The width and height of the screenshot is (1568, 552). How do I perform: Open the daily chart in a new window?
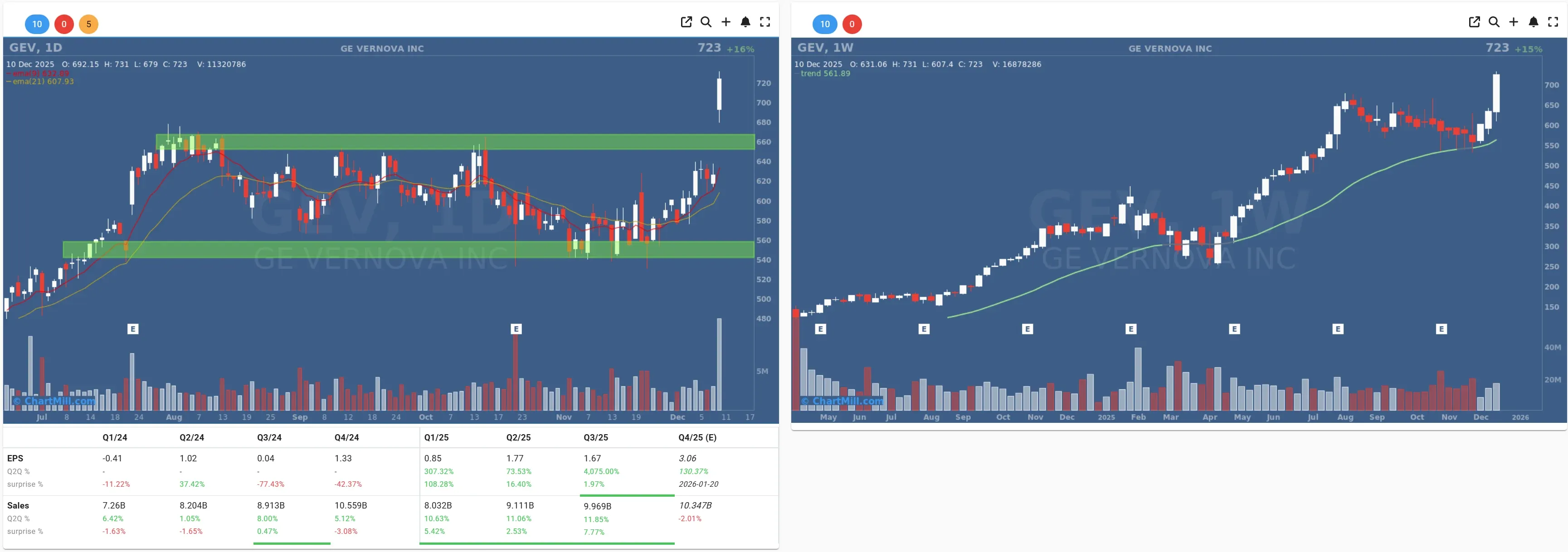coord(686,22)
